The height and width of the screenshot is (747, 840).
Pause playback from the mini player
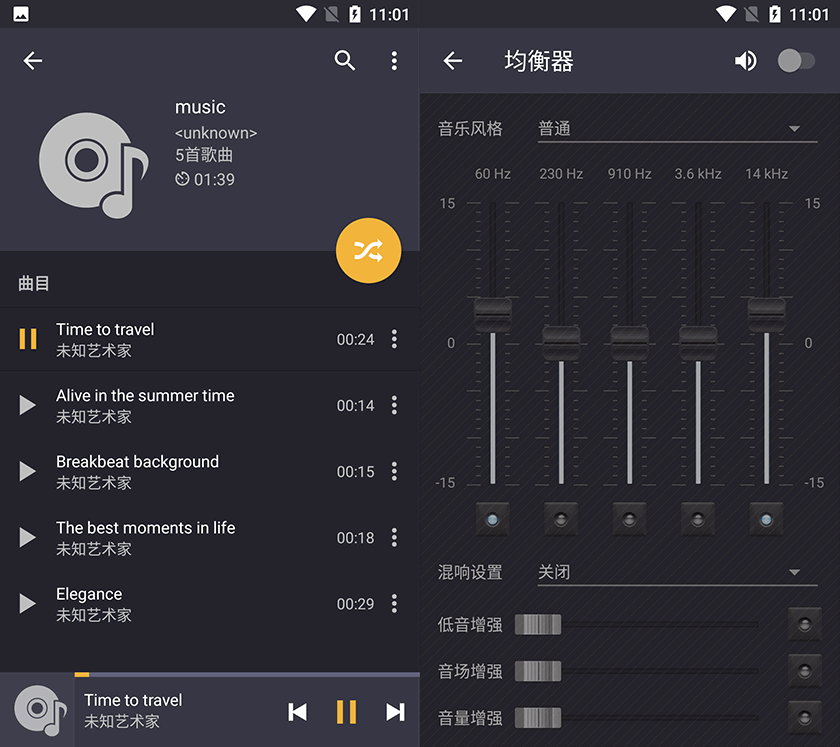[347, 712]
